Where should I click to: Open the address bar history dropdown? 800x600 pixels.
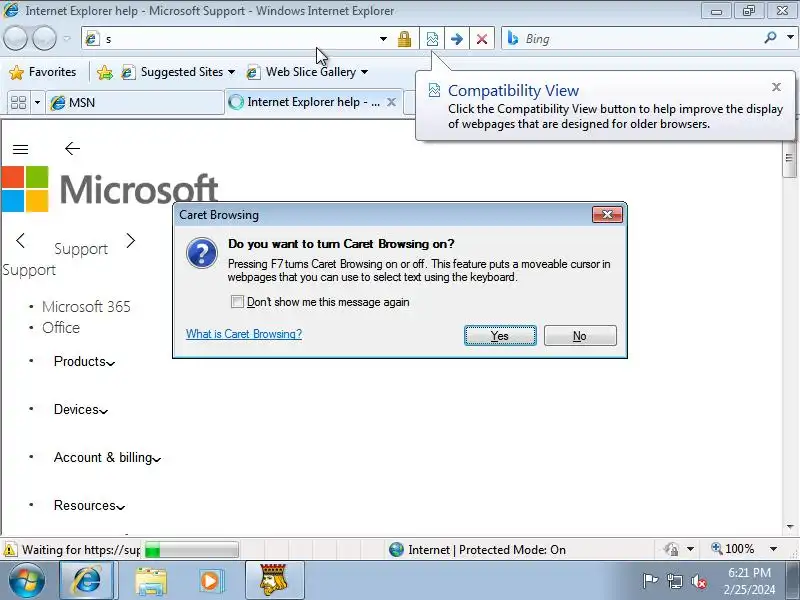pyautogui.click(x=383, y=39)
